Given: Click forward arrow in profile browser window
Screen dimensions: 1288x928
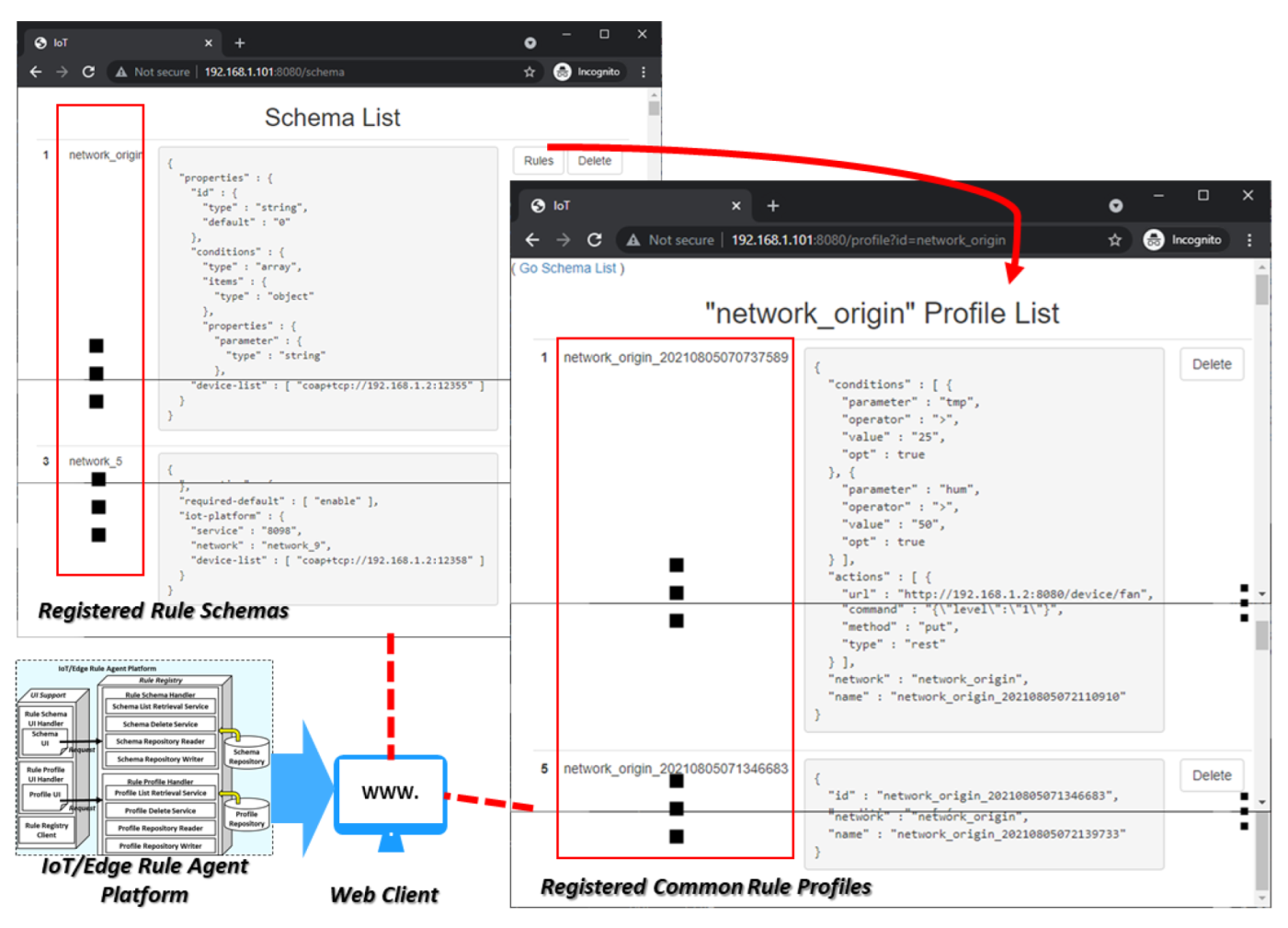Looking at the screenshot, I should pyautogui.click(x=564, y=240).
